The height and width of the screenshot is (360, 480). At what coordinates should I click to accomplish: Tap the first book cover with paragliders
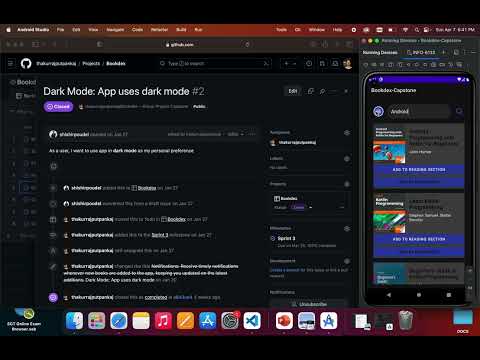[x=389, y=144]
